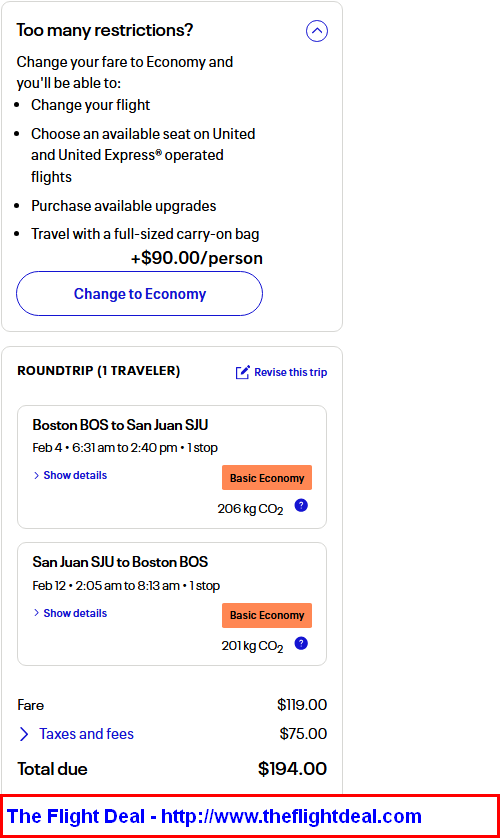Click the Change to Economy button
The image size is (500, 838).
coord(139,293)
